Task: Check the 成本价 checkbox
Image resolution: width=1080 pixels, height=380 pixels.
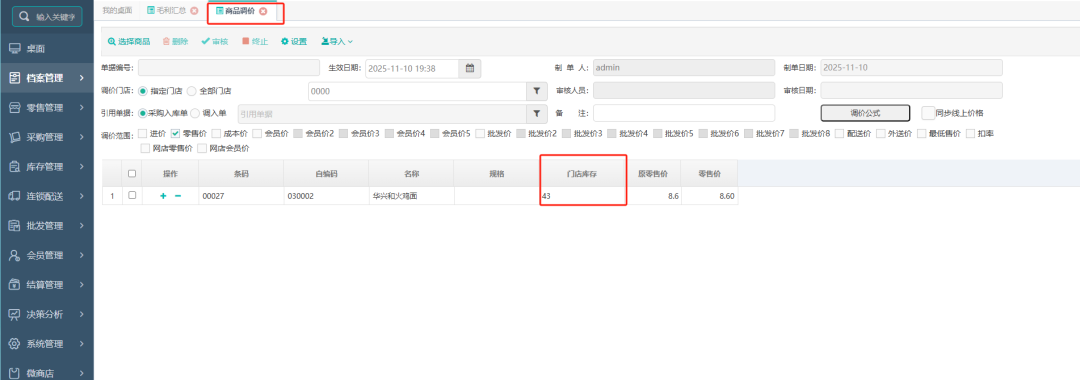Action: [x=216, y=134]
